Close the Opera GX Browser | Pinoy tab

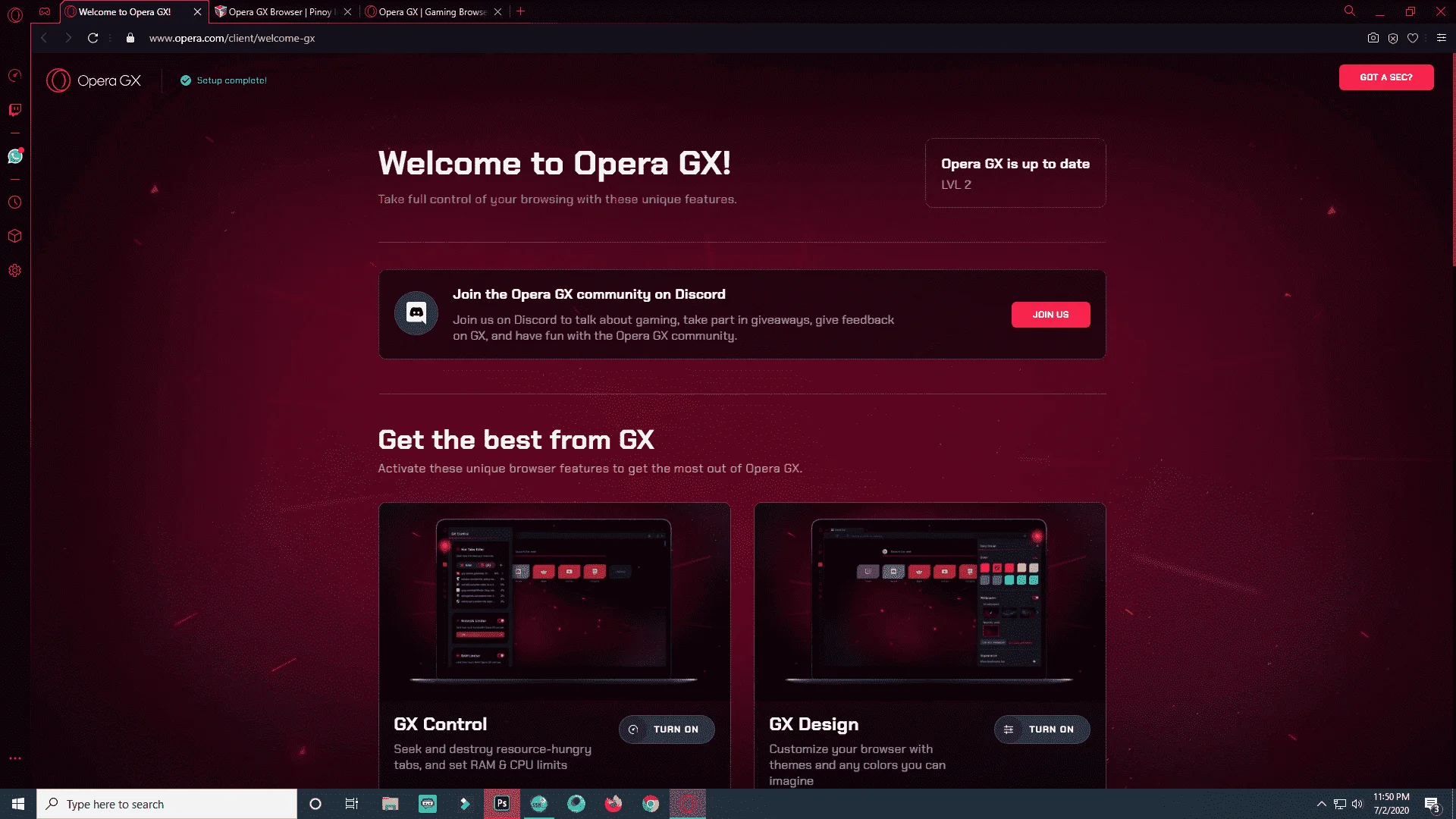[347, 11]
